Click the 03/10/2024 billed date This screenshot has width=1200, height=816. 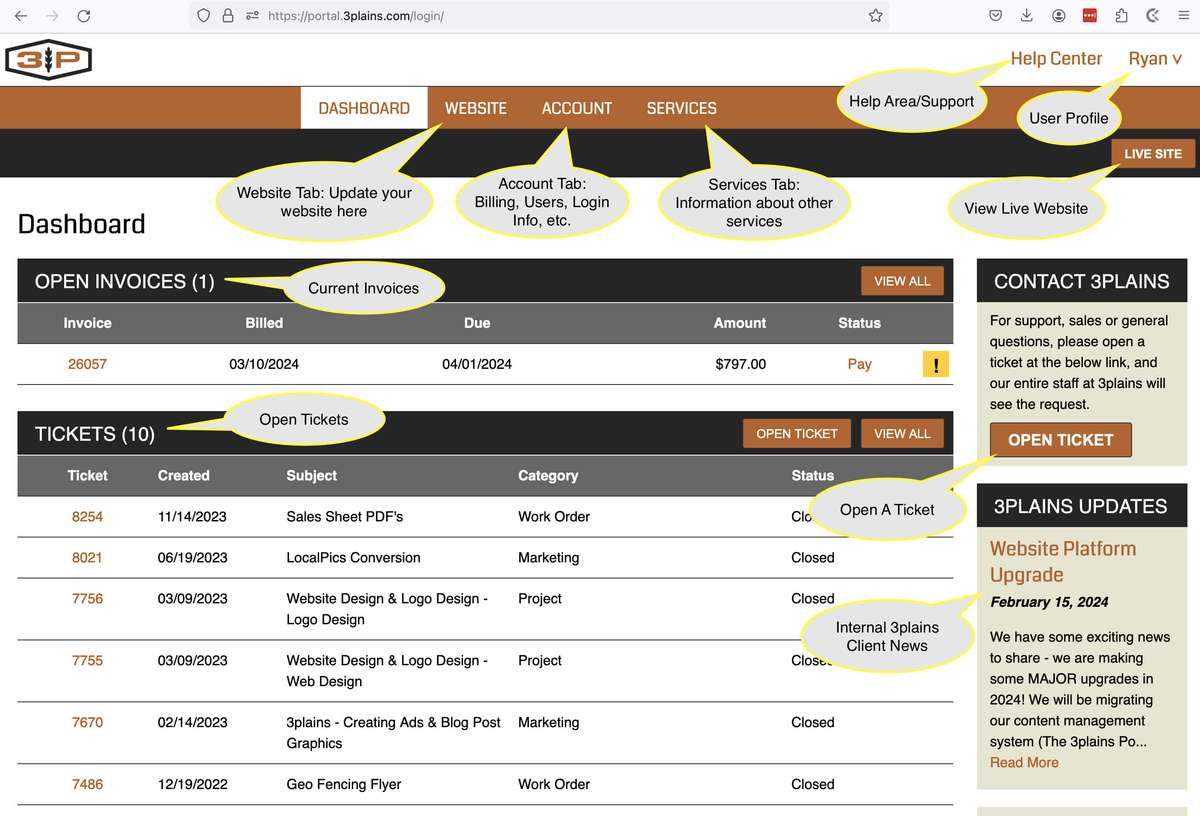(264, 364)
